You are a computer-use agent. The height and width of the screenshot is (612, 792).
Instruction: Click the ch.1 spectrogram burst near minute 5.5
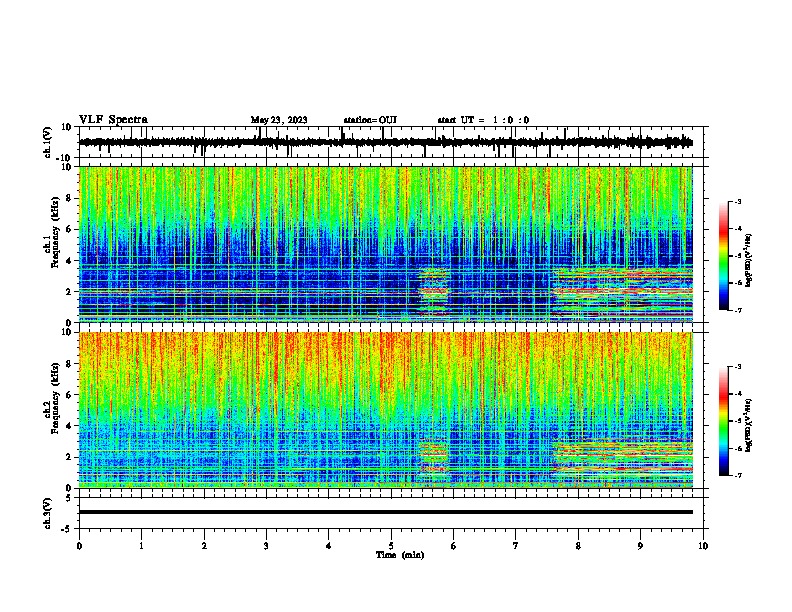tap(433, 292)
